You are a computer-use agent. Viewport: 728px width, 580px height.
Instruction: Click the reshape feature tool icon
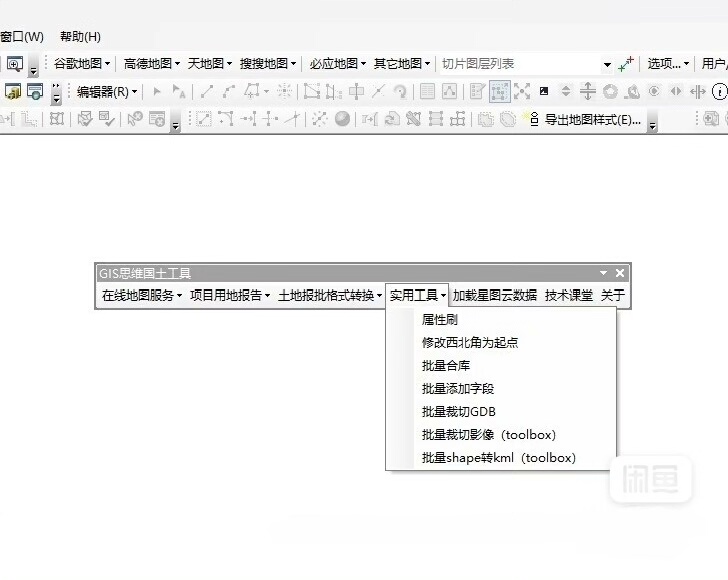coord(333,92)
